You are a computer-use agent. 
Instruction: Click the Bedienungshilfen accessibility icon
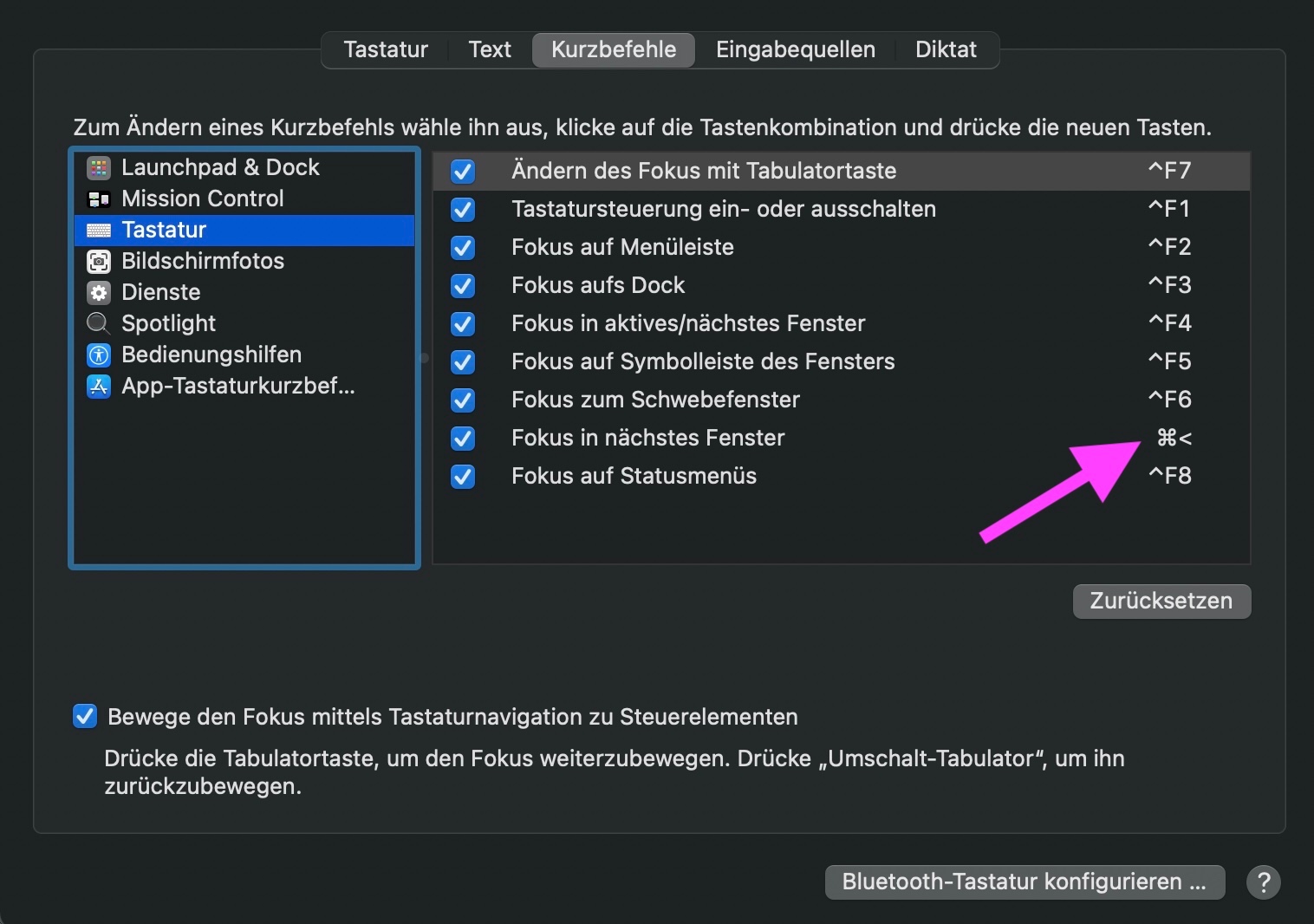pos(99,355)
